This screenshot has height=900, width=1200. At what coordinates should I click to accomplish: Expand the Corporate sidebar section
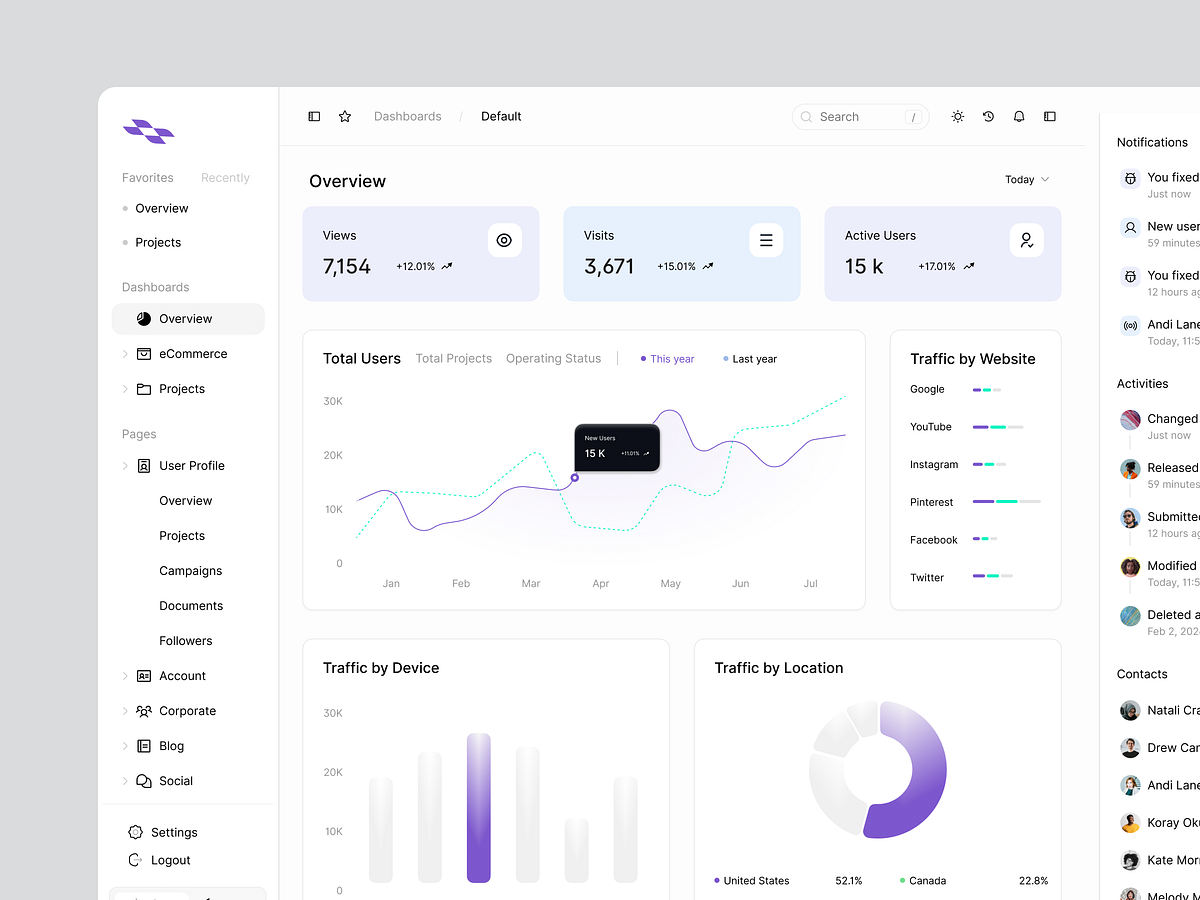pyautogui.click(x=125, y=711)
